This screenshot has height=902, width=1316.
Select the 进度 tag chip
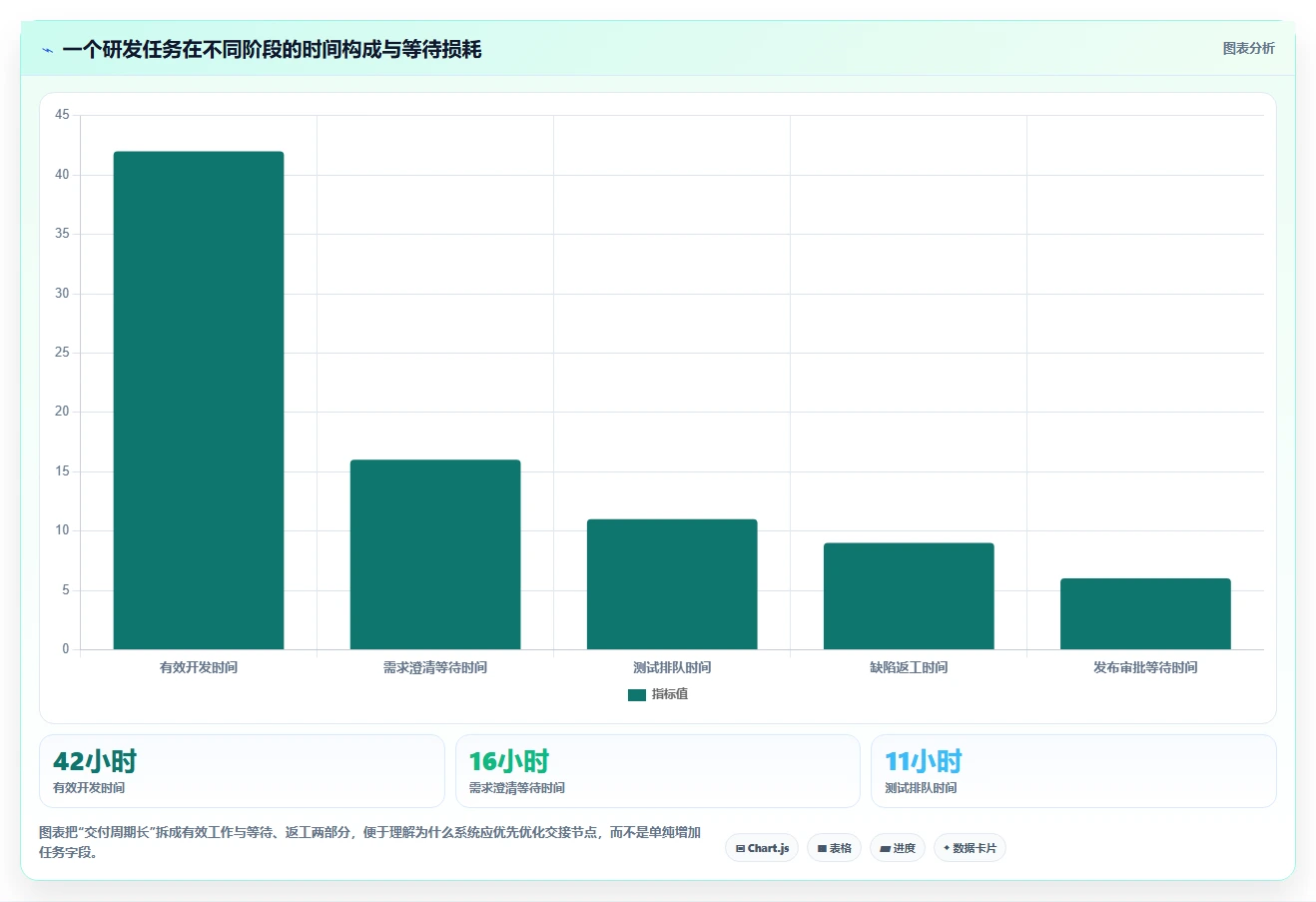tap(898, 848)
